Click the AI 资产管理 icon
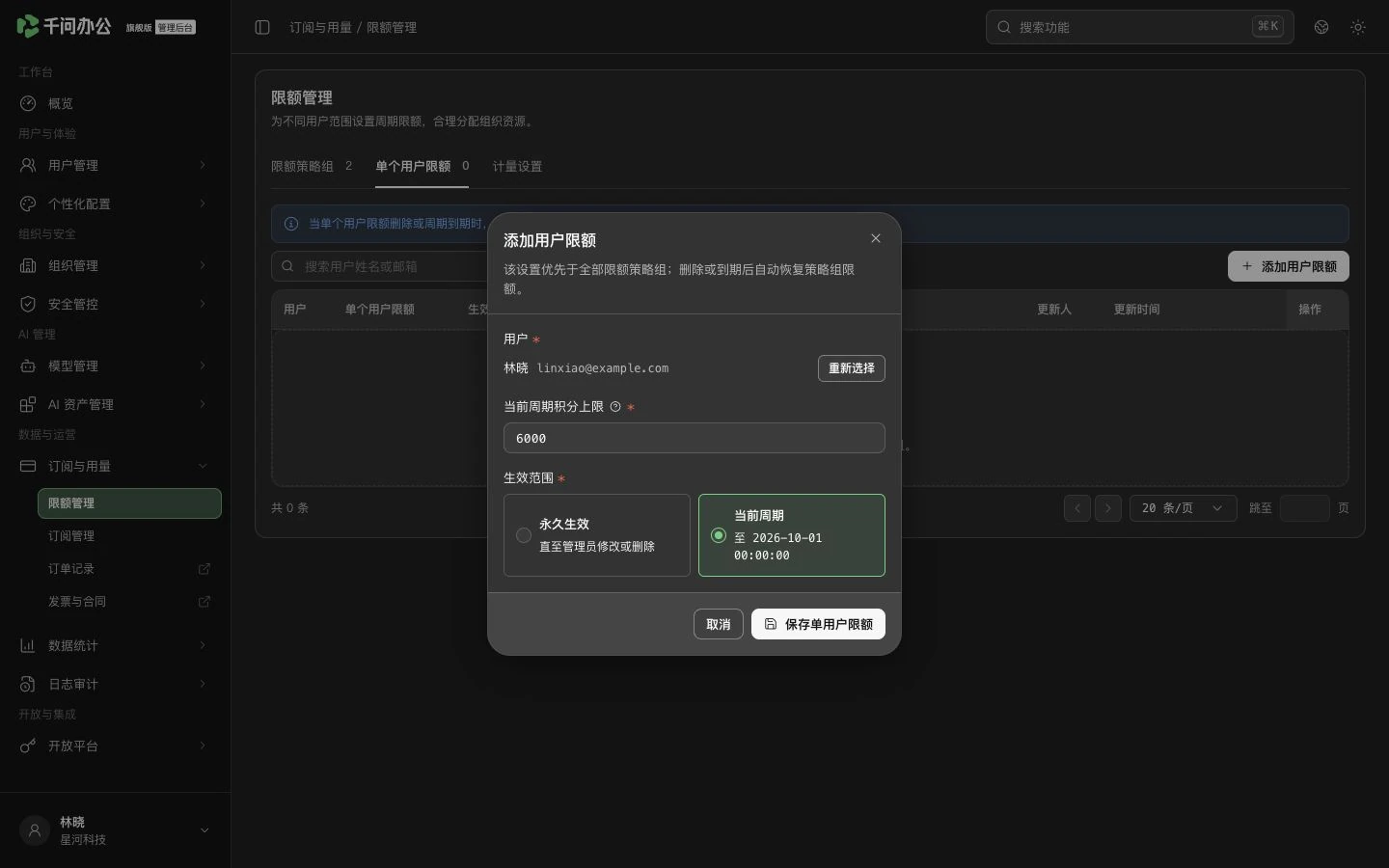Image resolution: width=1389 pixels, height=868 pixels. (28, 404)
